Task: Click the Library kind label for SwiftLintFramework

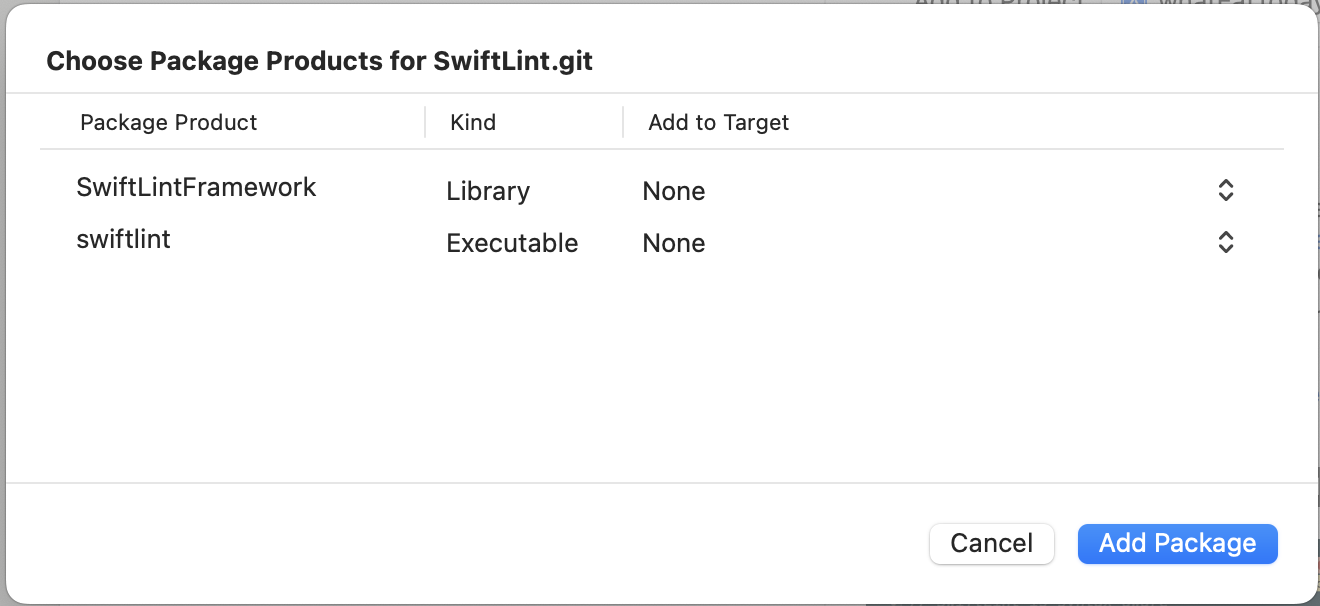Action: click(488, 191)
